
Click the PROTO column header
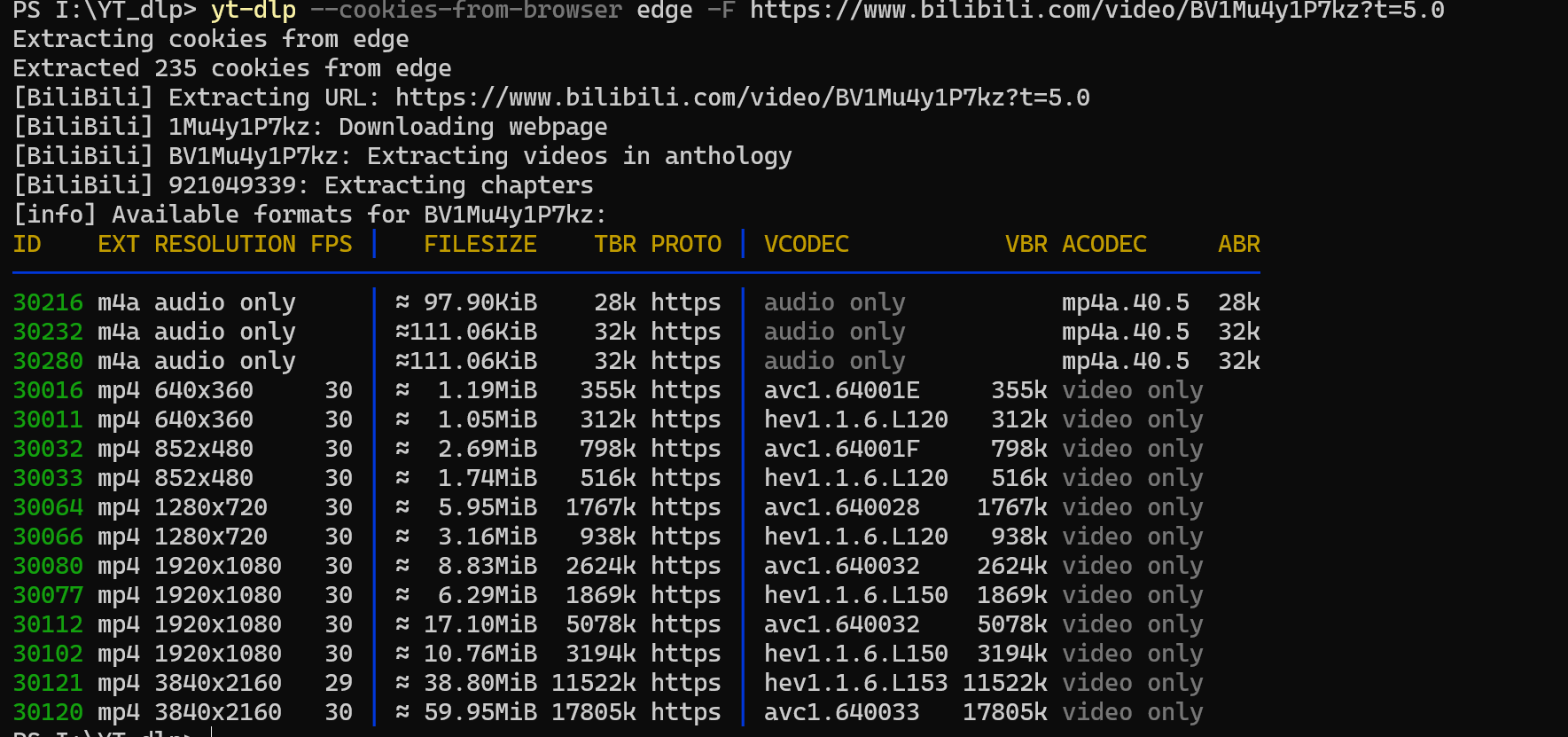coord(686,244)
